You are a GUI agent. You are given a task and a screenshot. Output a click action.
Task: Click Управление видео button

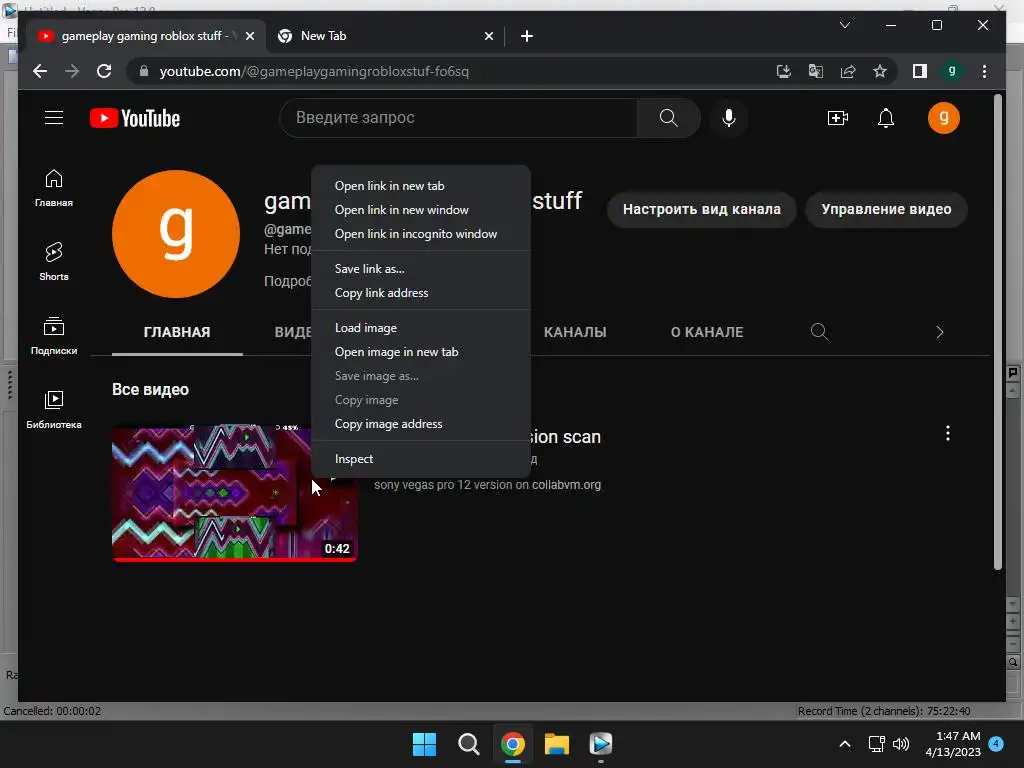[886, 210]
